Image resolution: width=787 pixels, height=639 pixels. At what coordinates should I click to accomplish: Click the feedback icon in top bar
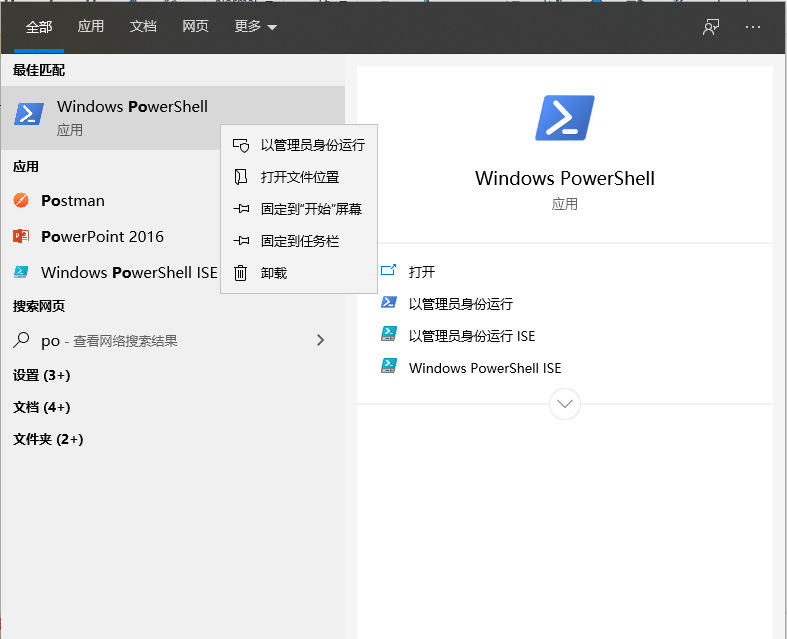(x=711, y=27)
